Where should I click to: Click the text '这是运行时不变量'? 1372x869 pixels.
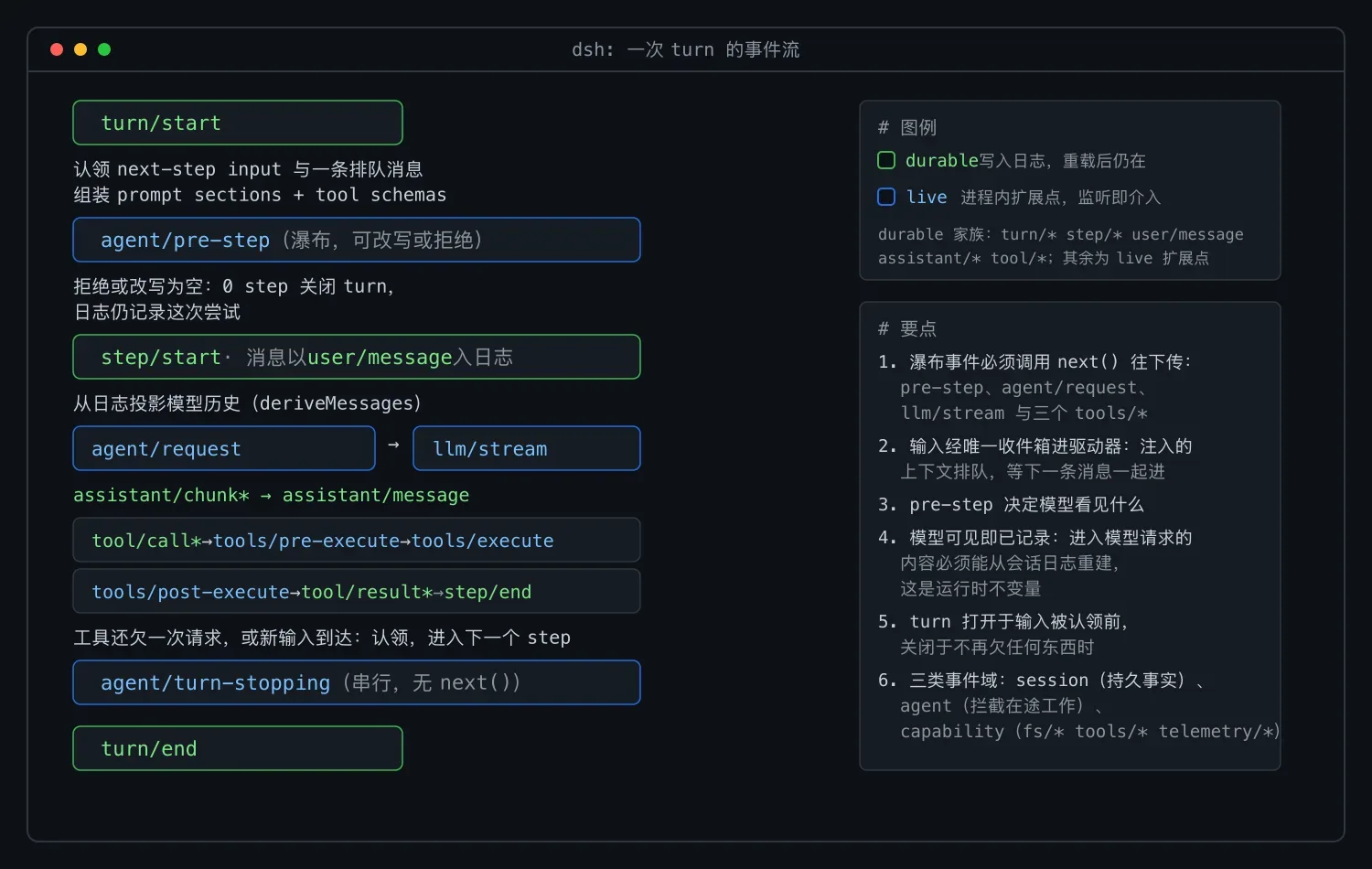pyautogui.click(x=970, y=588)
